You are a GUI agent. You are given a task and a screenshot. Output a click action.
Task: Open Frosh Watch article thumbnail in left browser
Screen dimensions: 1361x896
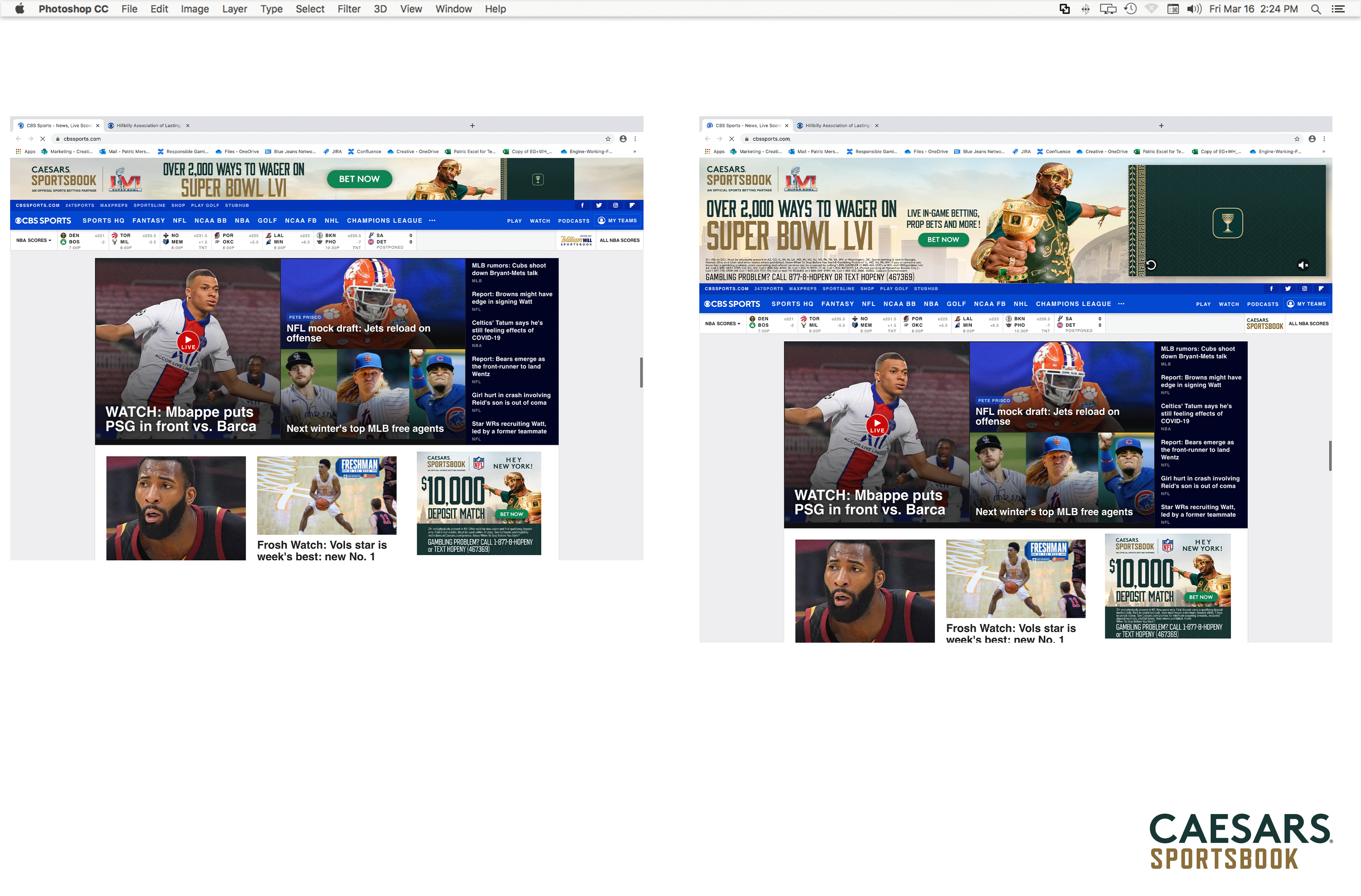coord(327,495)
